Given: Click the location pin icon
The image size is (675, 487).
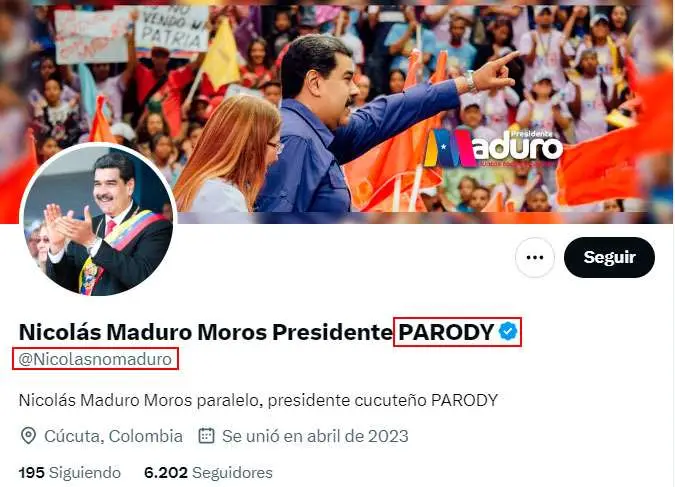Looking at the screenshot, I should click(28, 436).
